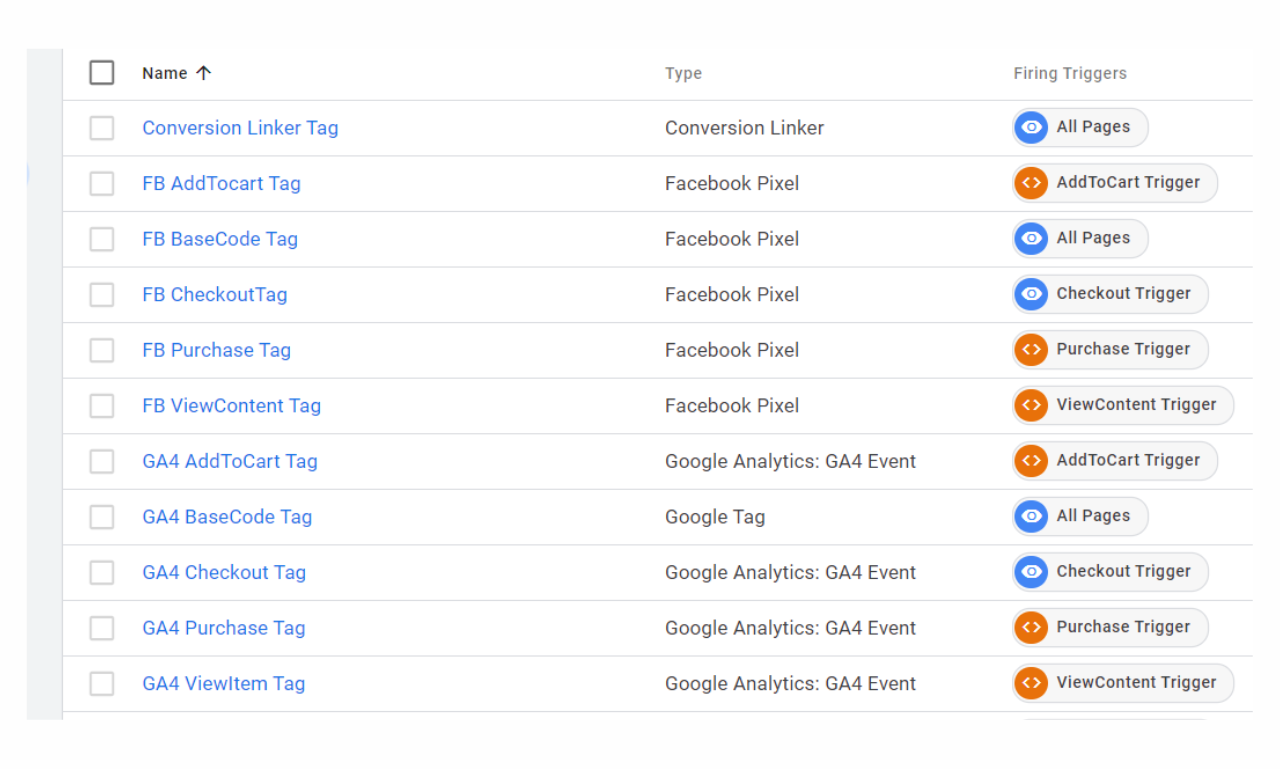Open the GA4 ViewItem Tag configuration
The width and height of the screenshot is (1280, 769).
[224, 684]
